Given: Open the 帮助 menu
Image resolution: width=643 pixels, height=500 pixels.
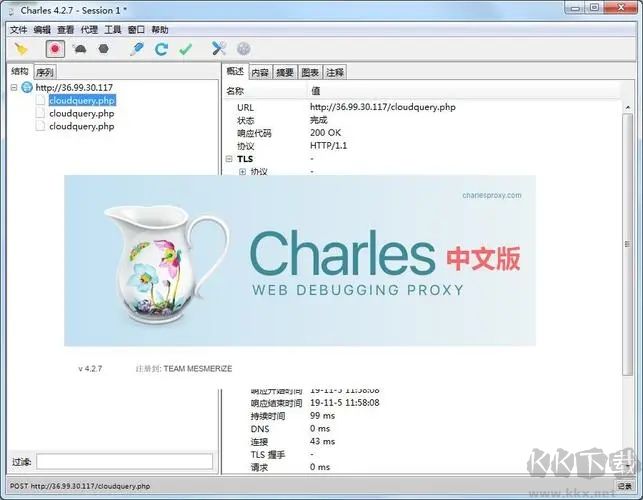Looking at the screenshot, I should 160,30.
